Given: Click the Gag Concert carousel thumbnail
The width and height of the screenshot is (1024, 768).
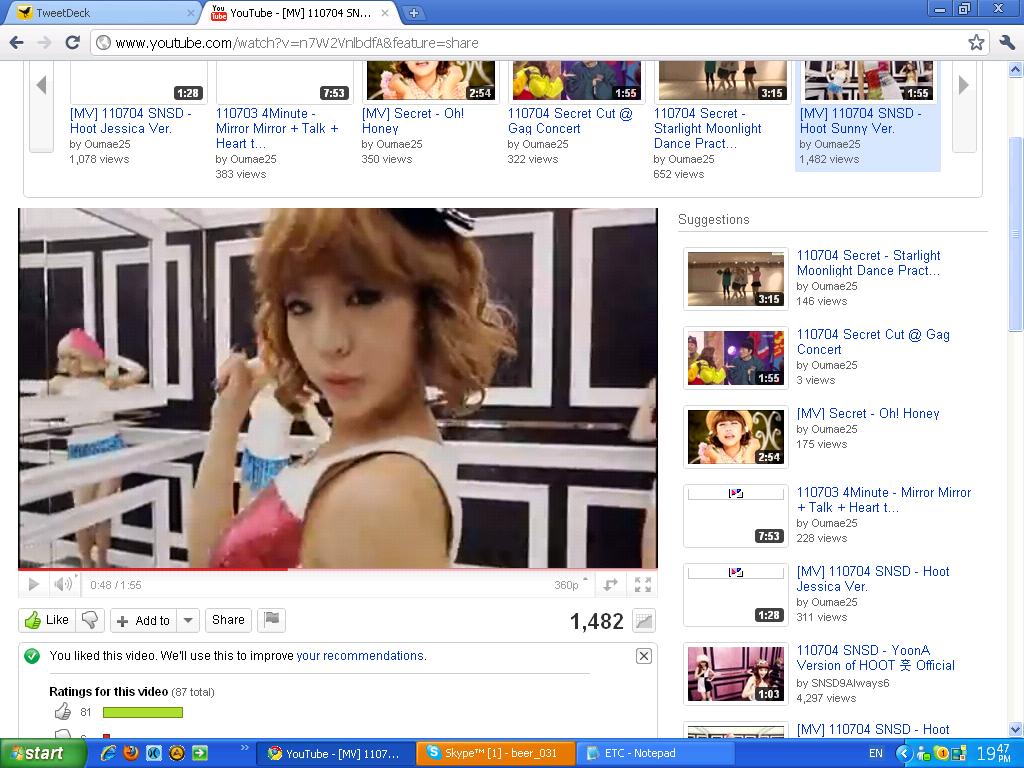Looking at the screenshot, I should (577, 81).
